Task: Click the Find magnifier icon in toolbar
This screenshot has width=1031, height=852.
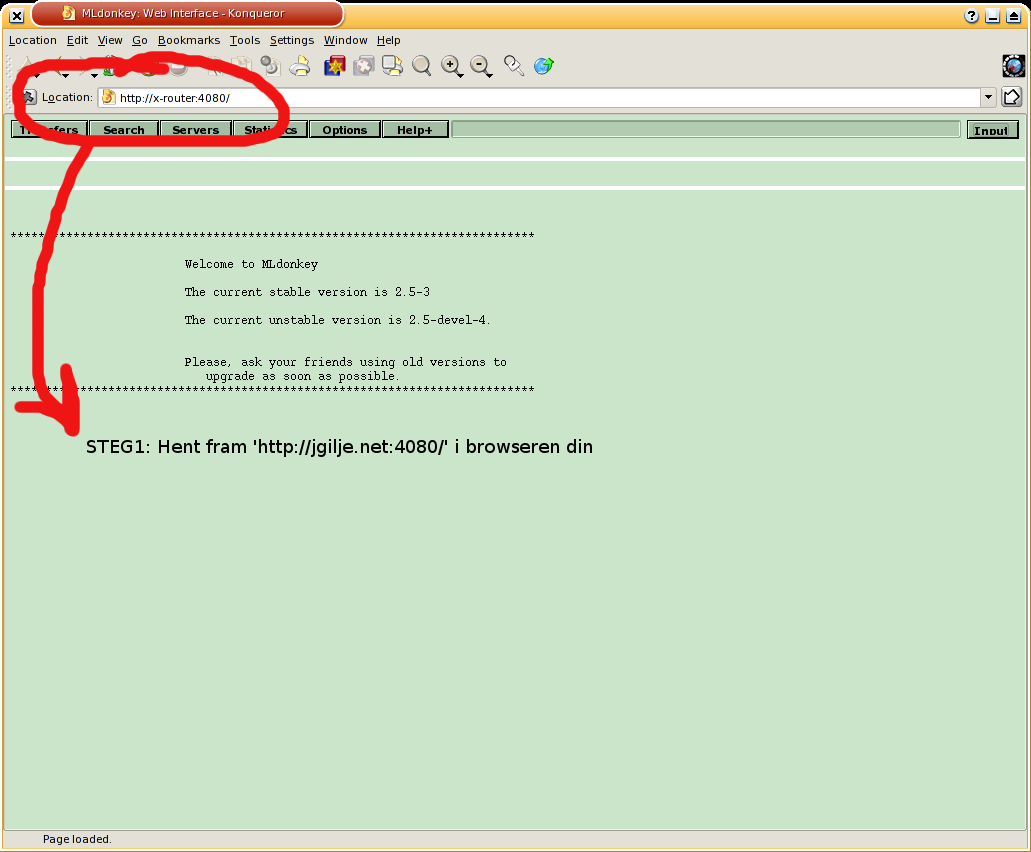Action: [x=422, y=67]
